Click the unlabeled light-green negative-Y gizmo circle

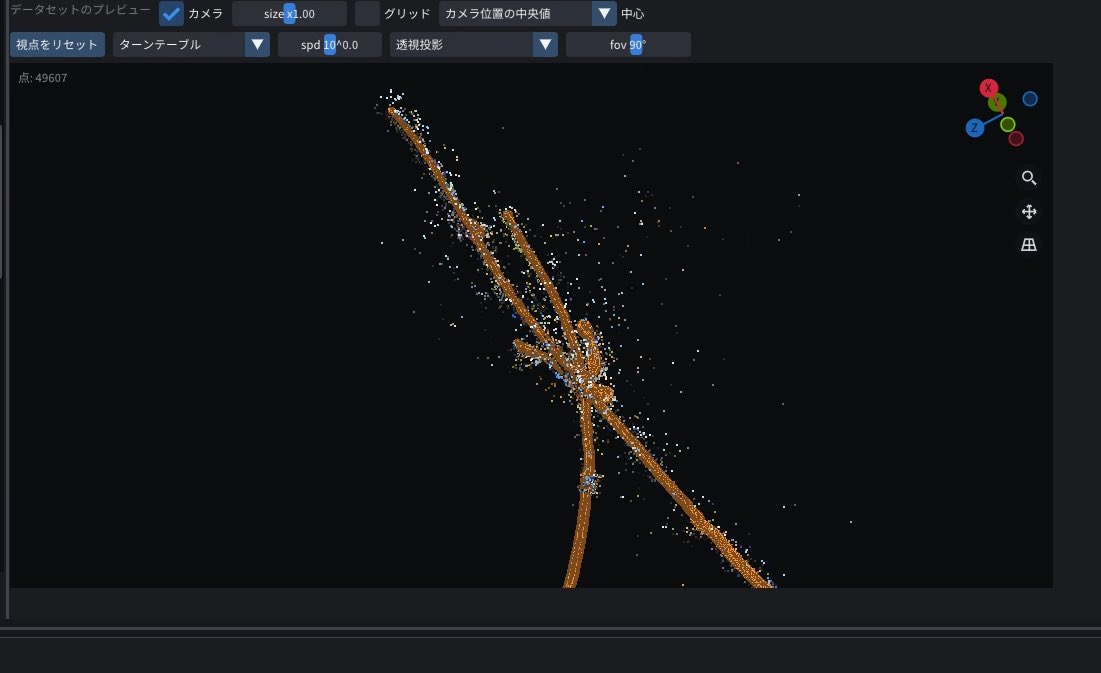1008,124
